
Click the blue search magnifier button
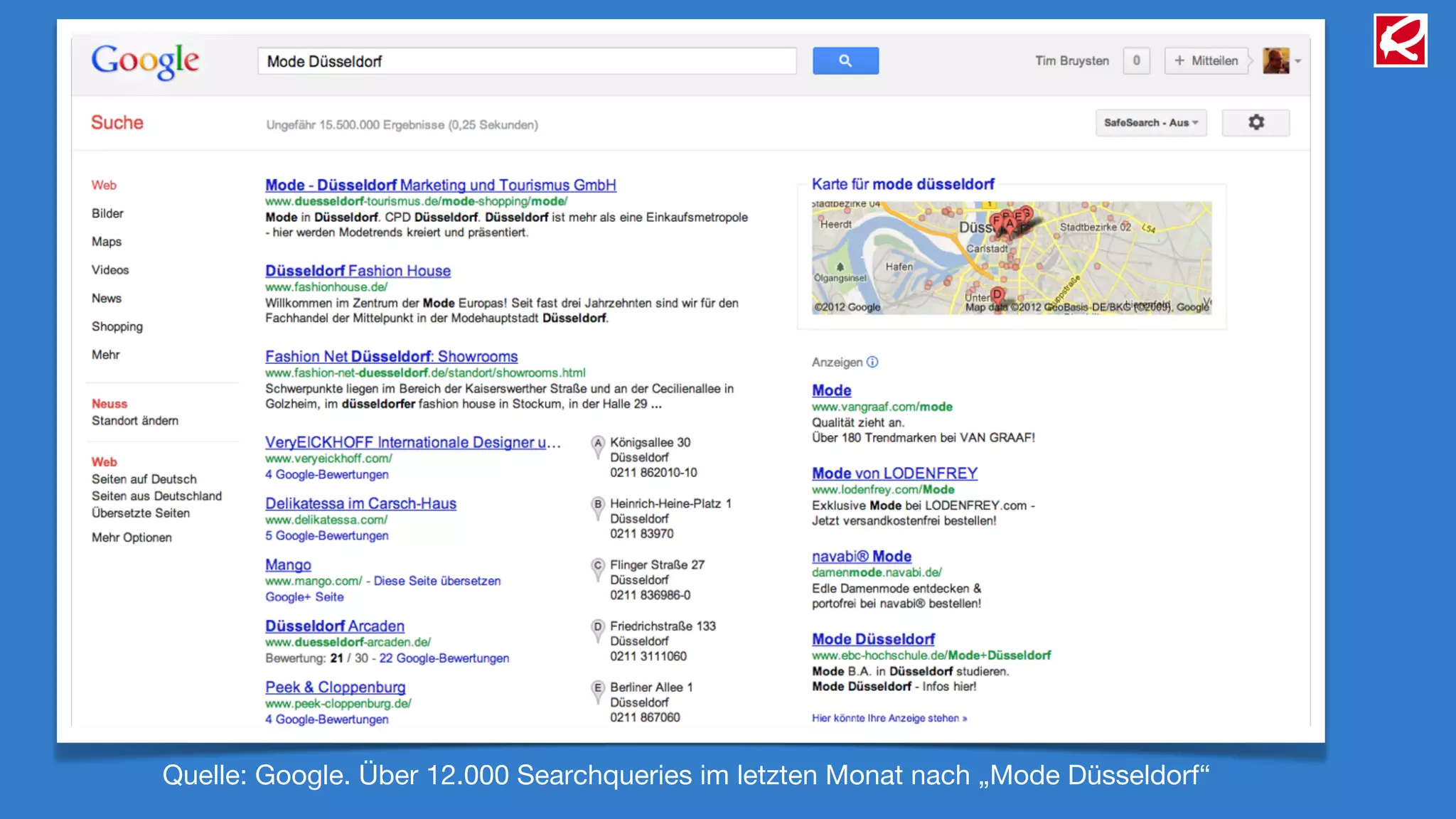coord(845,61)
